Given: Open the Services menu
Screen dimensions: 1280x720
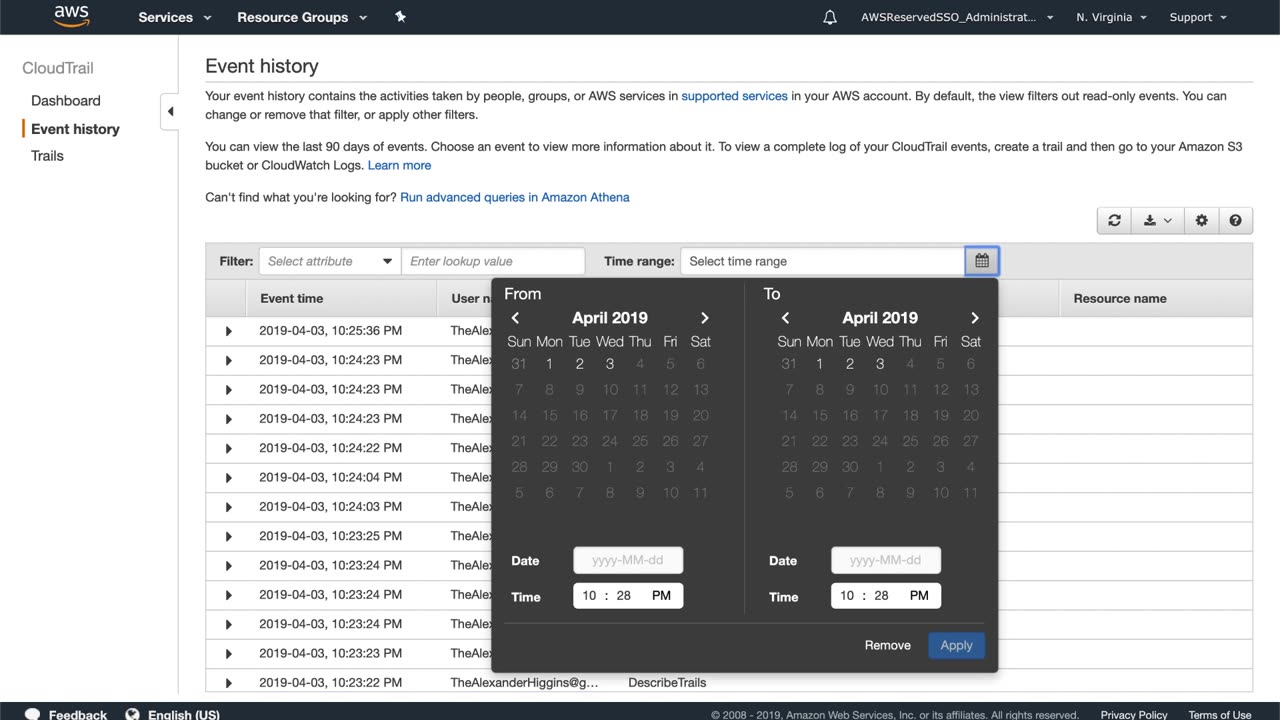Looking at the screenshot, I should [x=175, y=17].
